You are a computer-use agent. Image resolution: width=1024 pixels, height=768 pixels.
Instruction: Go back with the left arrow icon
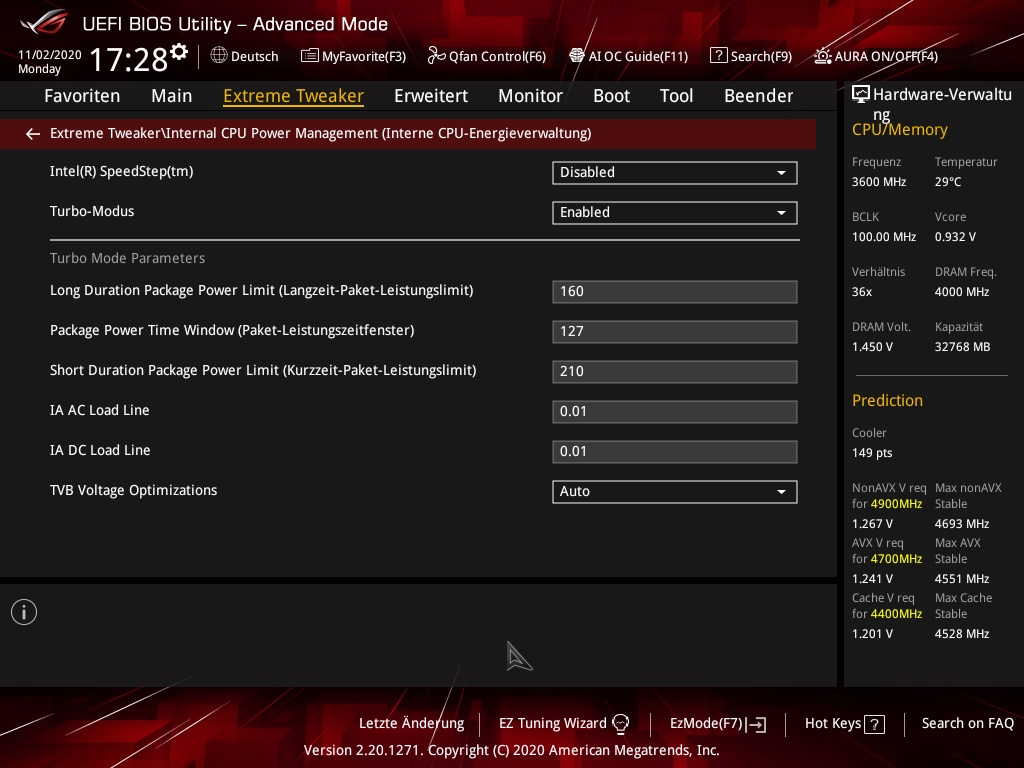pyautogui.click(x=33, y=134)
